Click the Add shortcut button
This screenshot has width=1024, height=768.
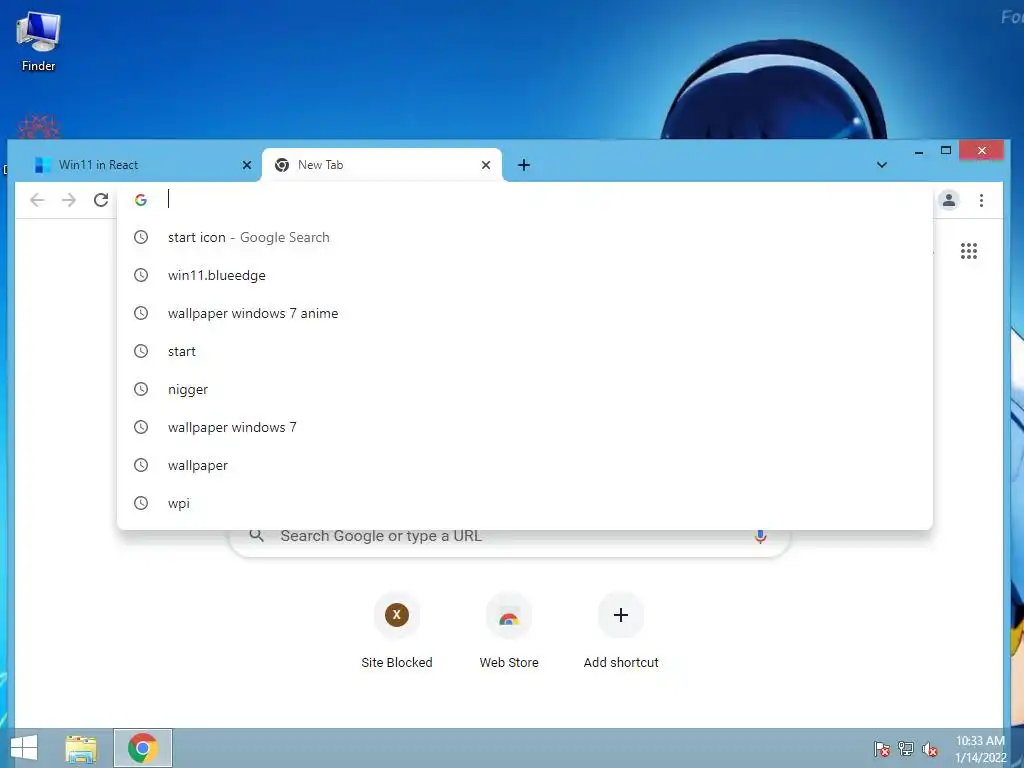point(621,630)
